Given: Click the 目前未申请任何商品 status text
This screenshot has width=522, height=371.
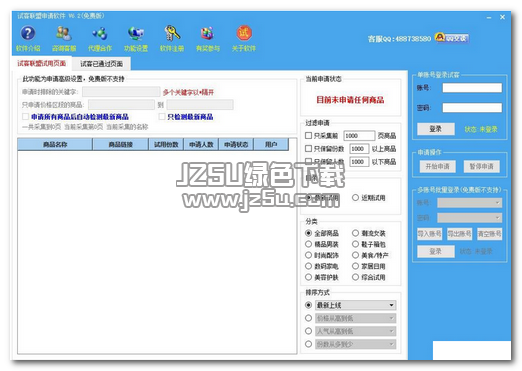Looking at the screenshot, I should pyautogui.click(x=350, y=100).
